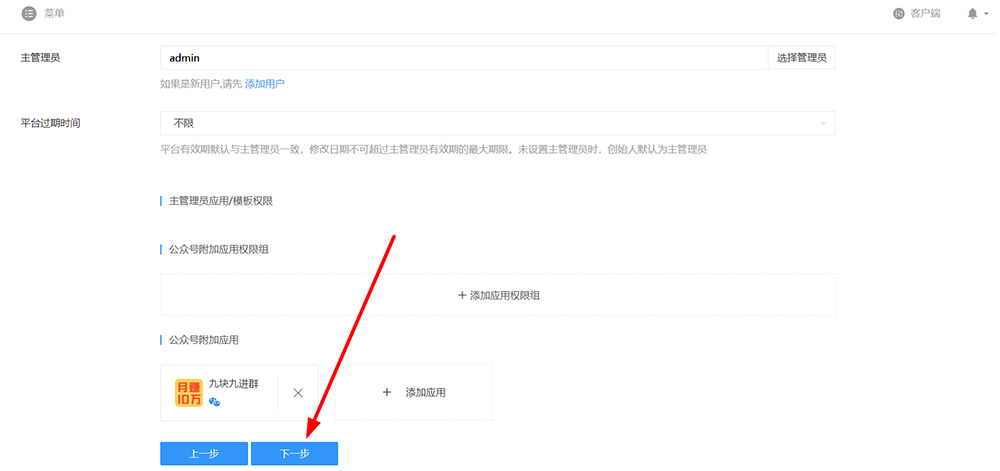1000x471 pixels.
Task: Expand the caret next to the bell
Action: [x=985, y=15]
